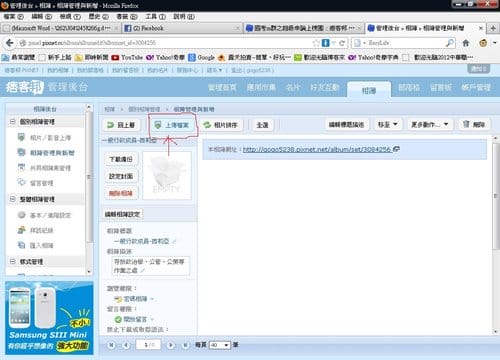Viewport: 500px width, 360px height.
Task: Reload the page with the refresh icon
Action: click(342, 43)
